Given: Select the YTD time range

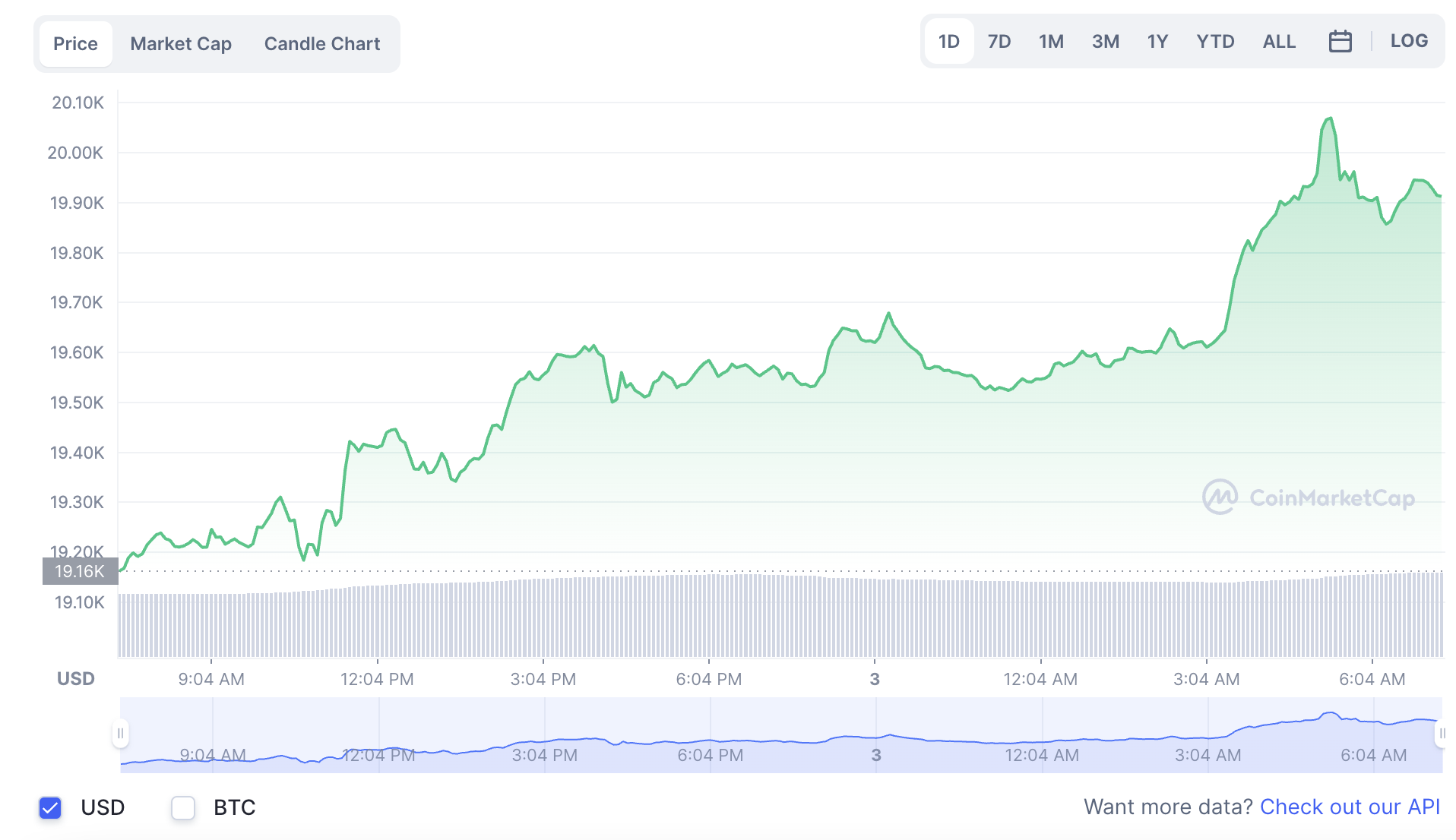Looking at the screenshot, I should [1215, 41].
